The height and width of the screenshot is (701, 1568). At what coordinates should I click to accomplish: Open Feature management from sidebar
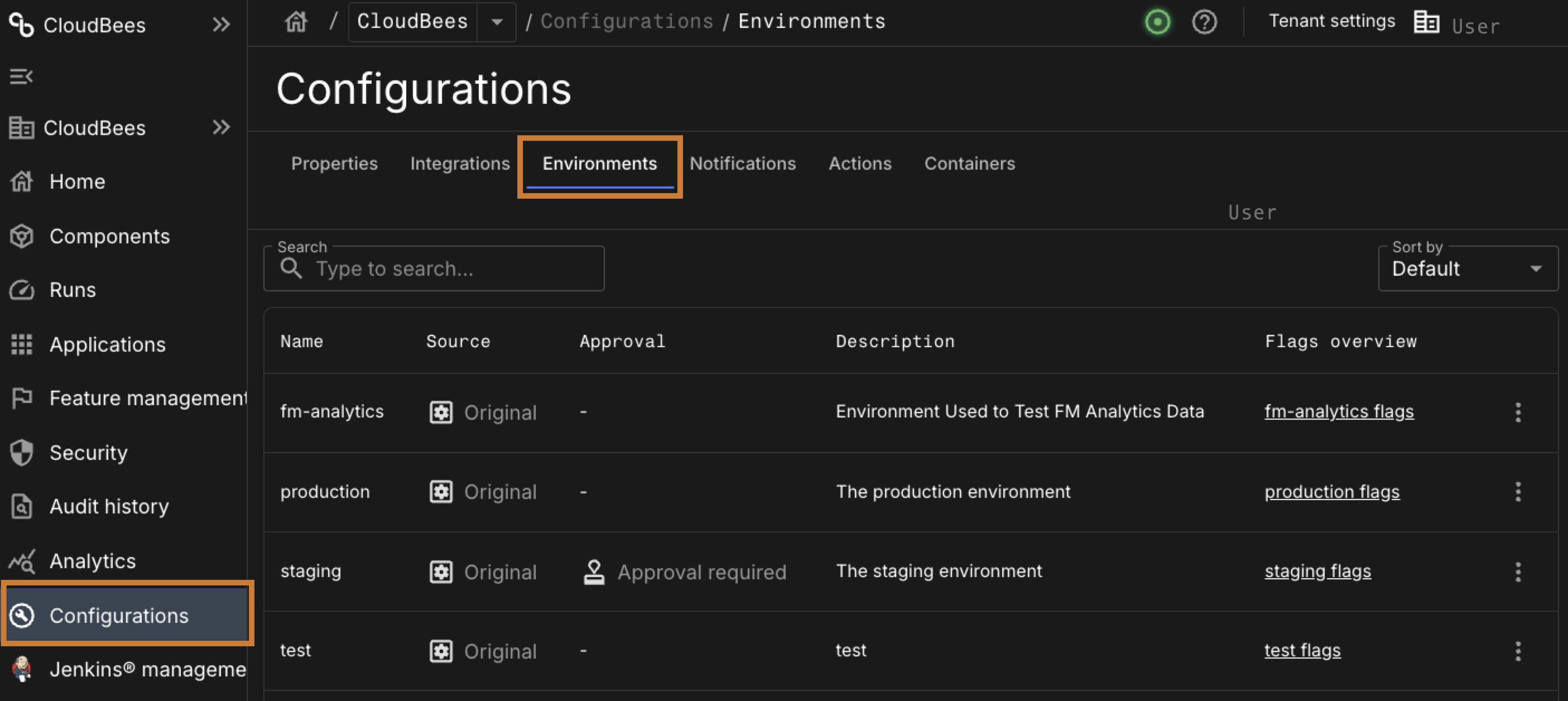click(x=147, y=398)
